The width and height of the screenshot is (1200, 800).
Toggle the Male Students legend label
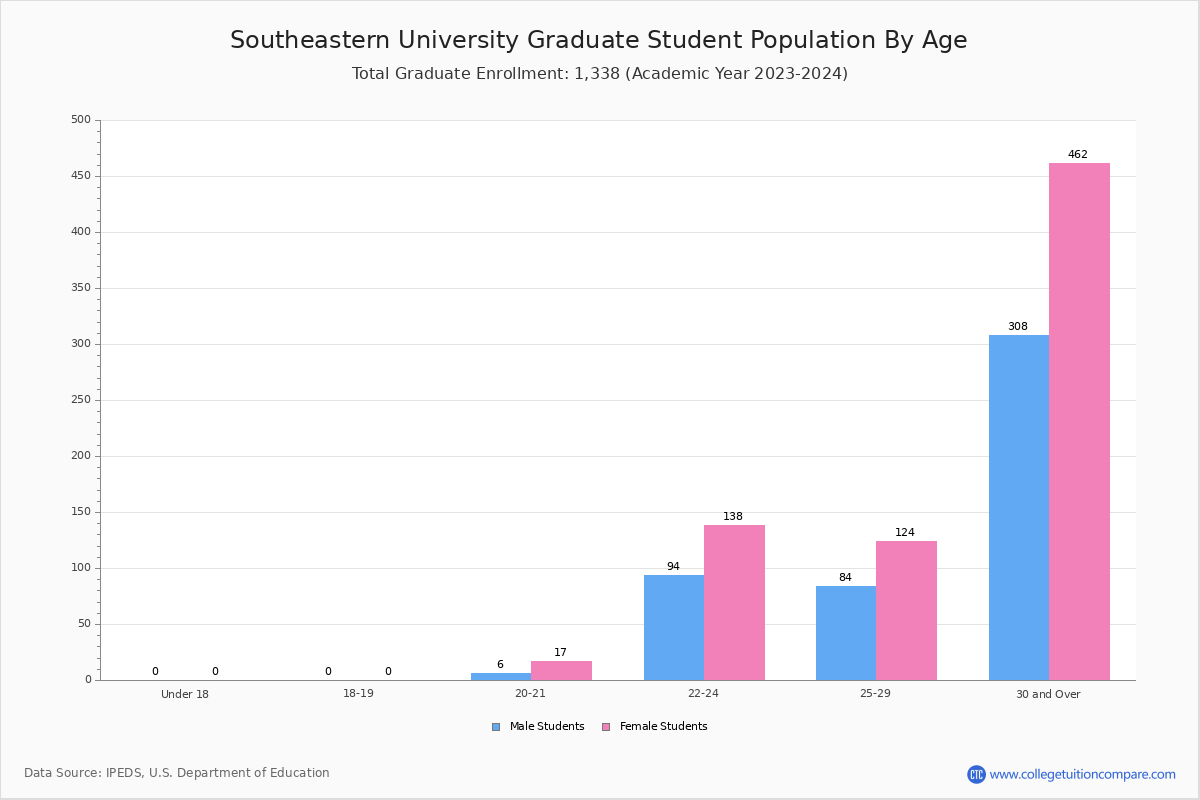pos(547,727)
